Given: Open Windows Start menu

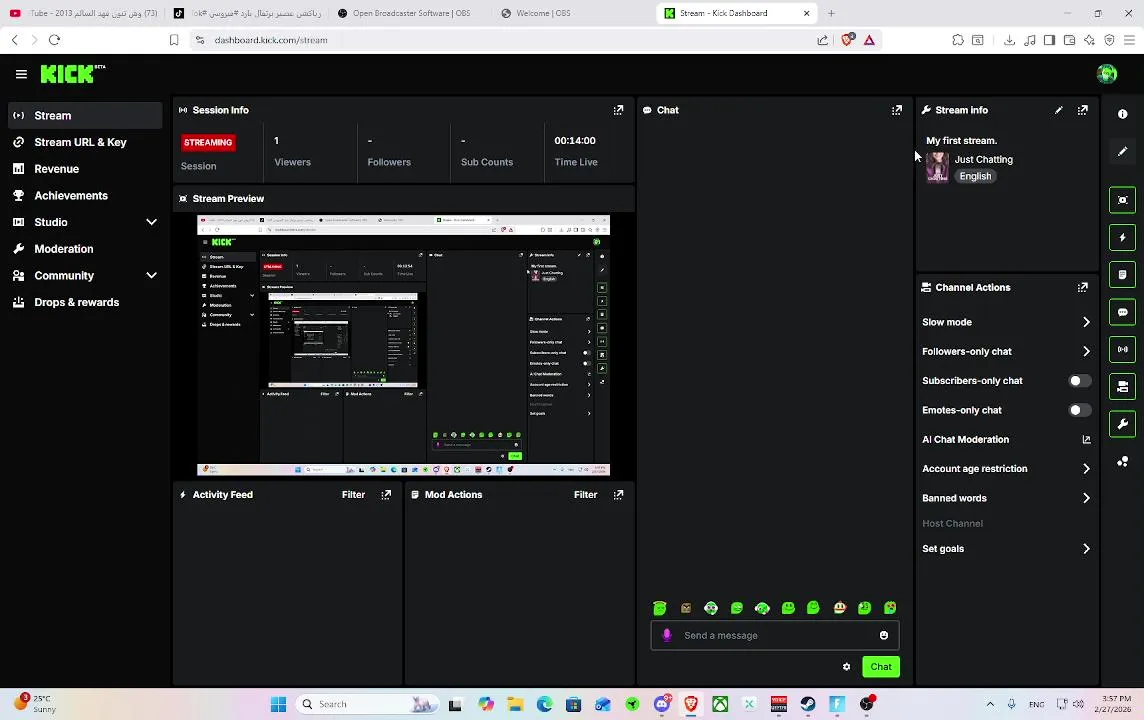Looking at the screenshot, I should 278,704.
